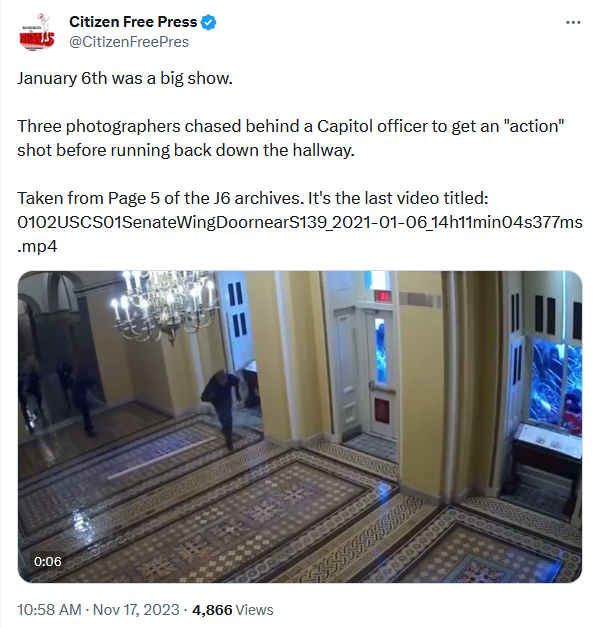Click the "Taken from Page 5" sentence
The height and width of the screenshot is (628, 595).
tap(253, 198)
